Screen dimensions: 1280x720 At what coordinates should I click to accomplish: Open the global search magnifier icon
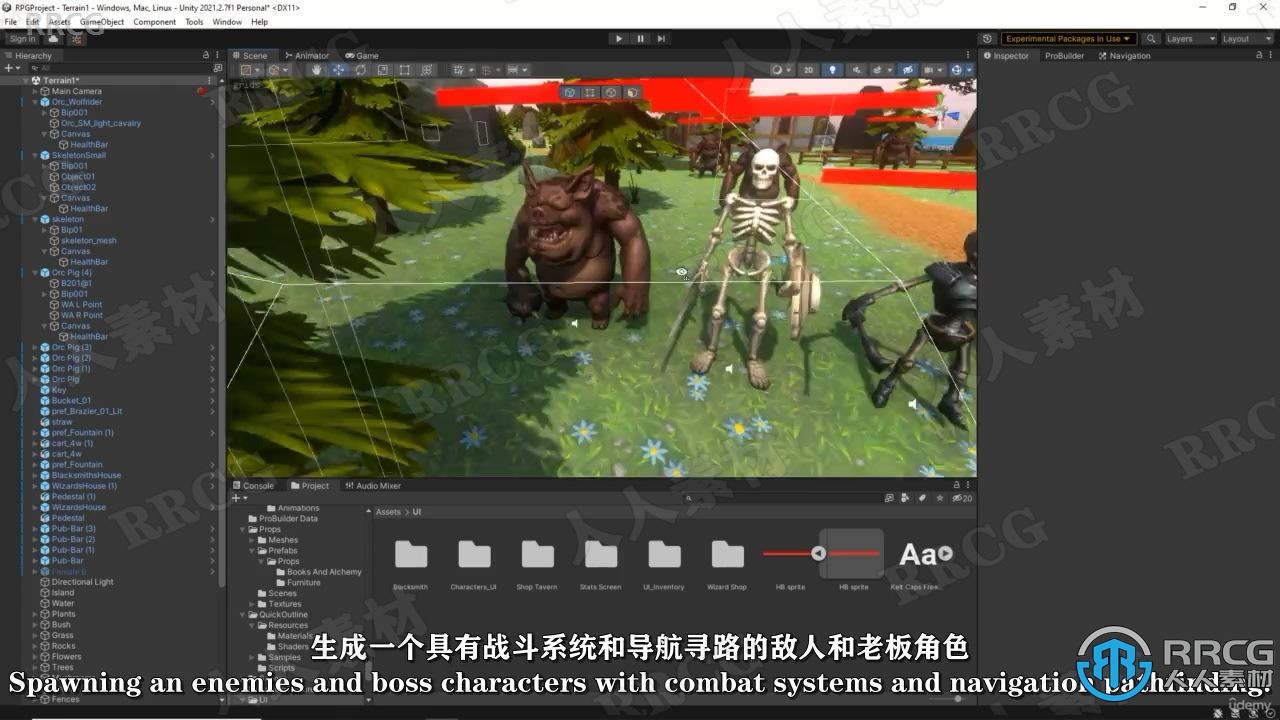click(x=1152, y=39)
